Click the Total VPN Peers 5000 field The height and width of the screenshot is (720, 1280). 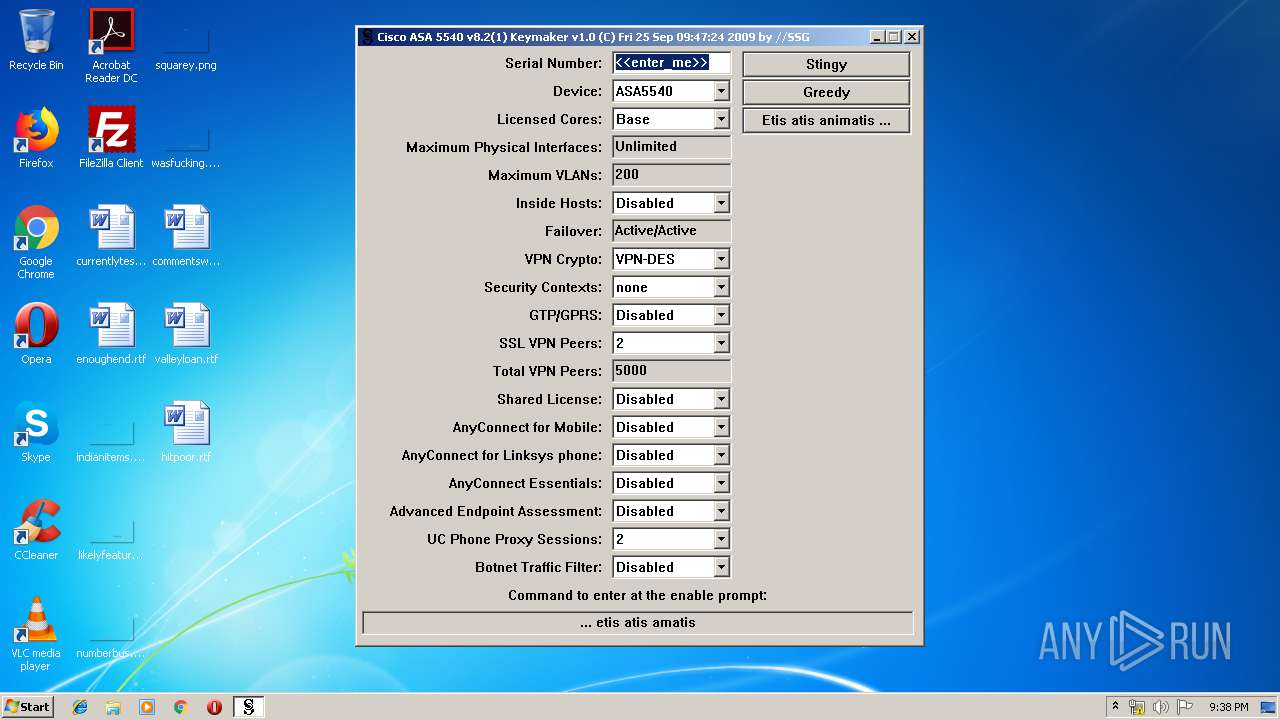pos(671,371)
